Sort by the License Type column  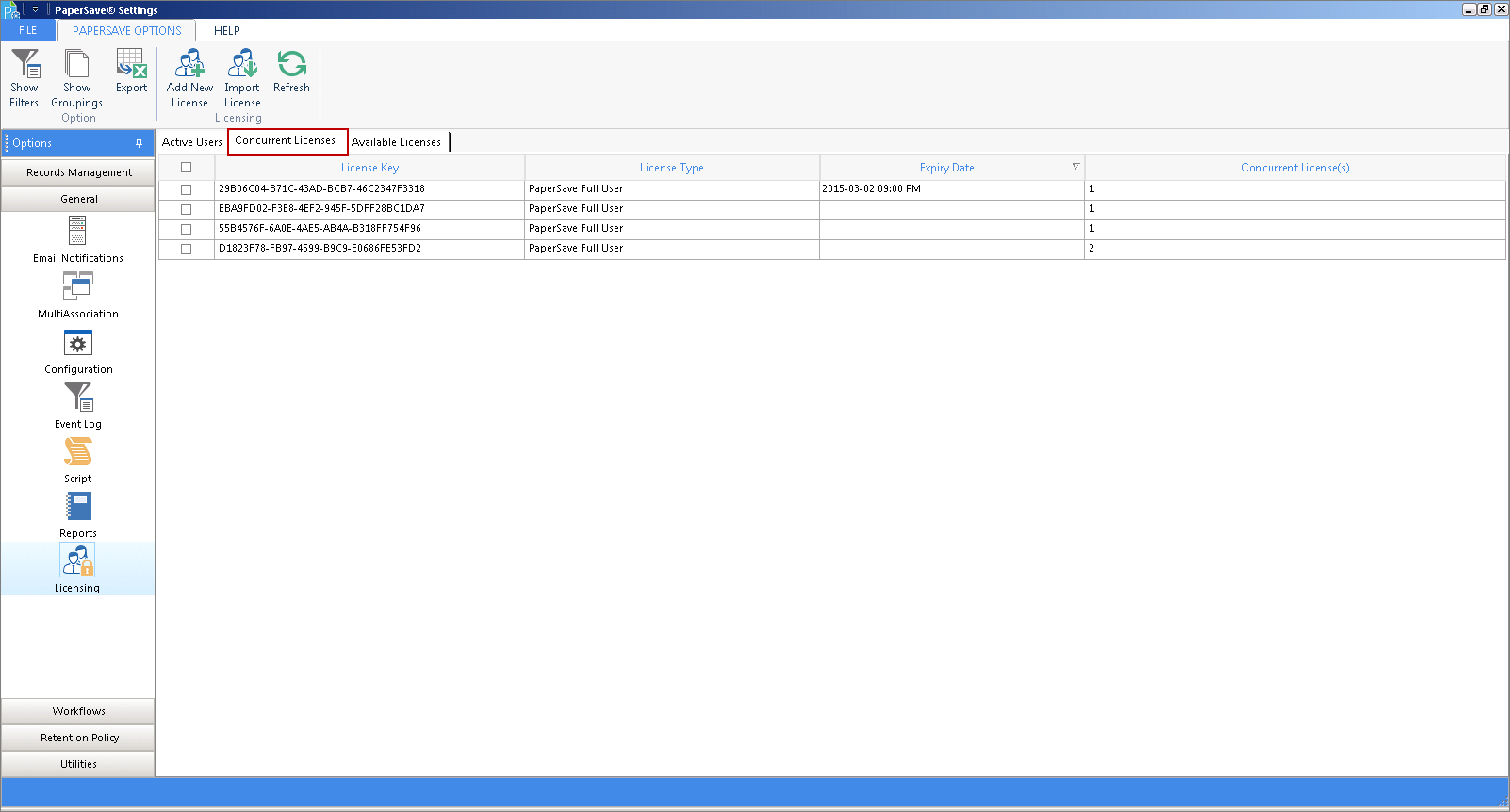(672, 168)
